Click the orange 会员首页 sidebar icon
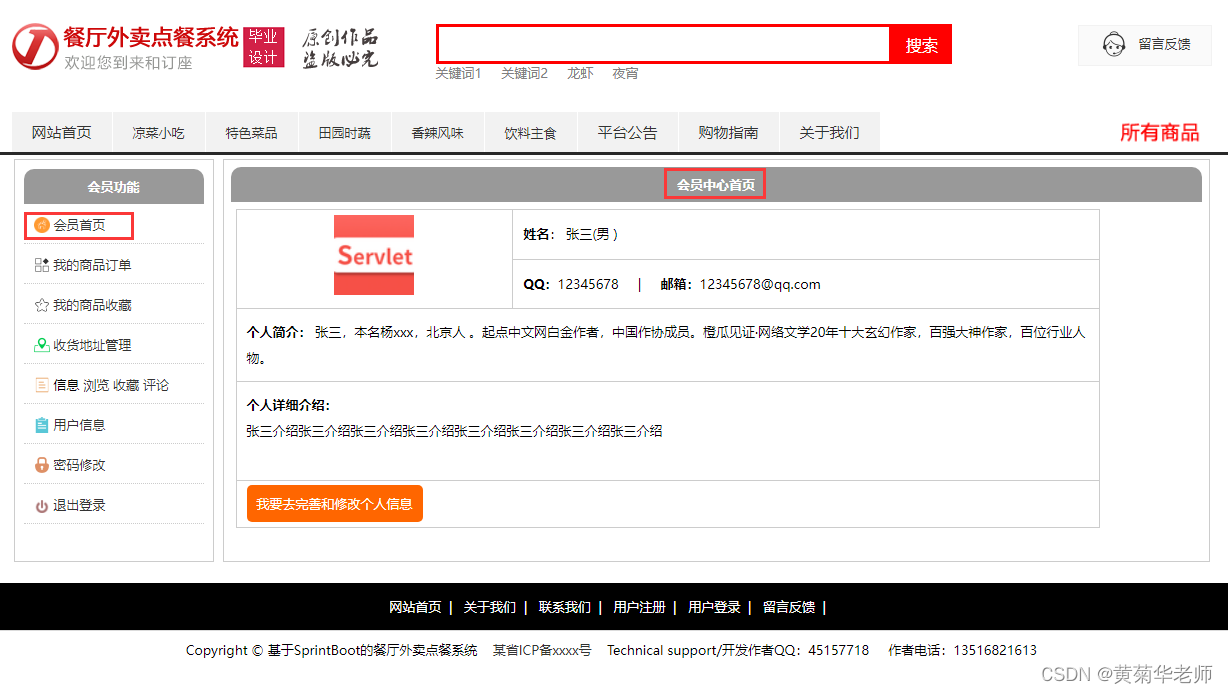 tap(41, 226)
